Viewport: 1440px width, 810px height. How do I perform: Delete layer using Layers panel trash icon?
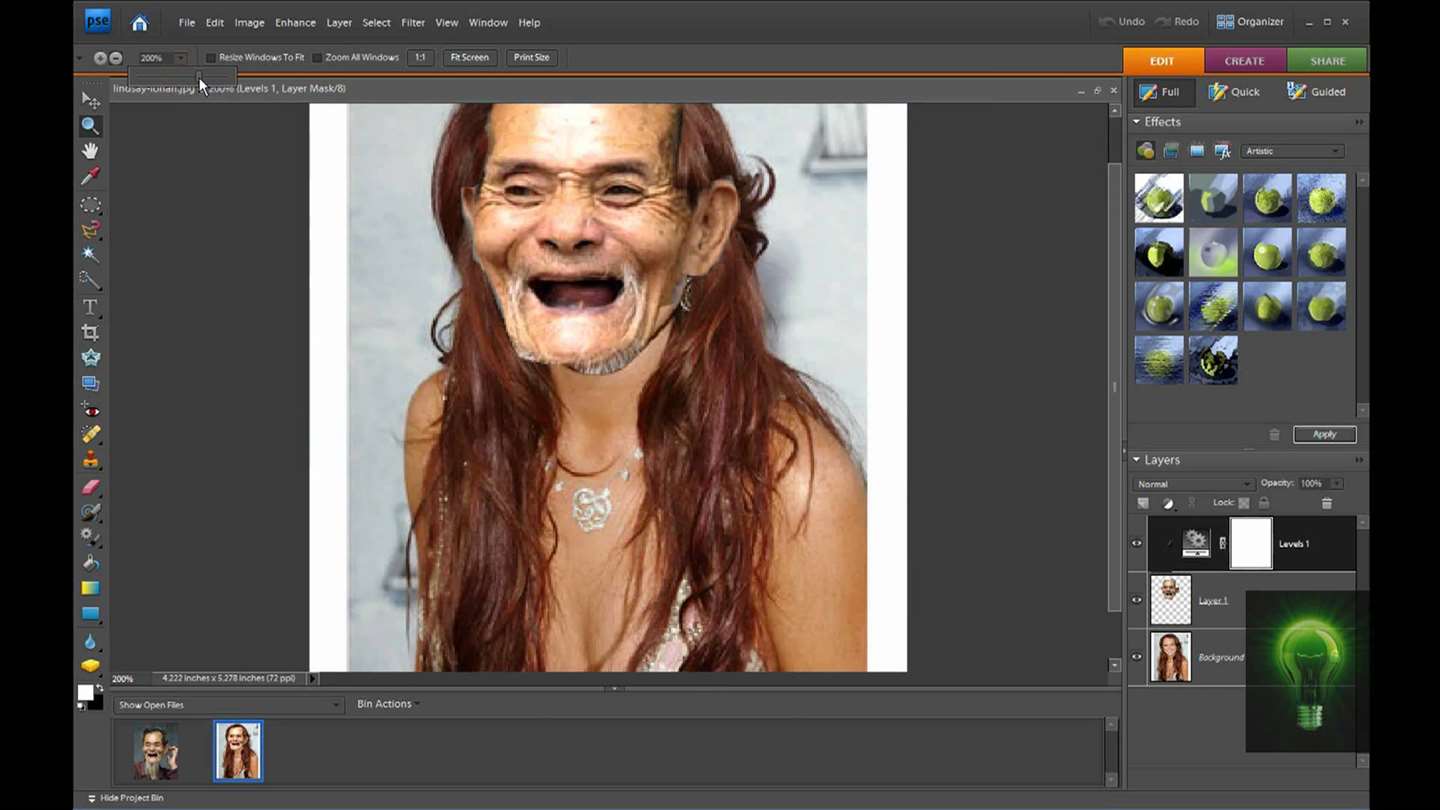point(1327,503)
